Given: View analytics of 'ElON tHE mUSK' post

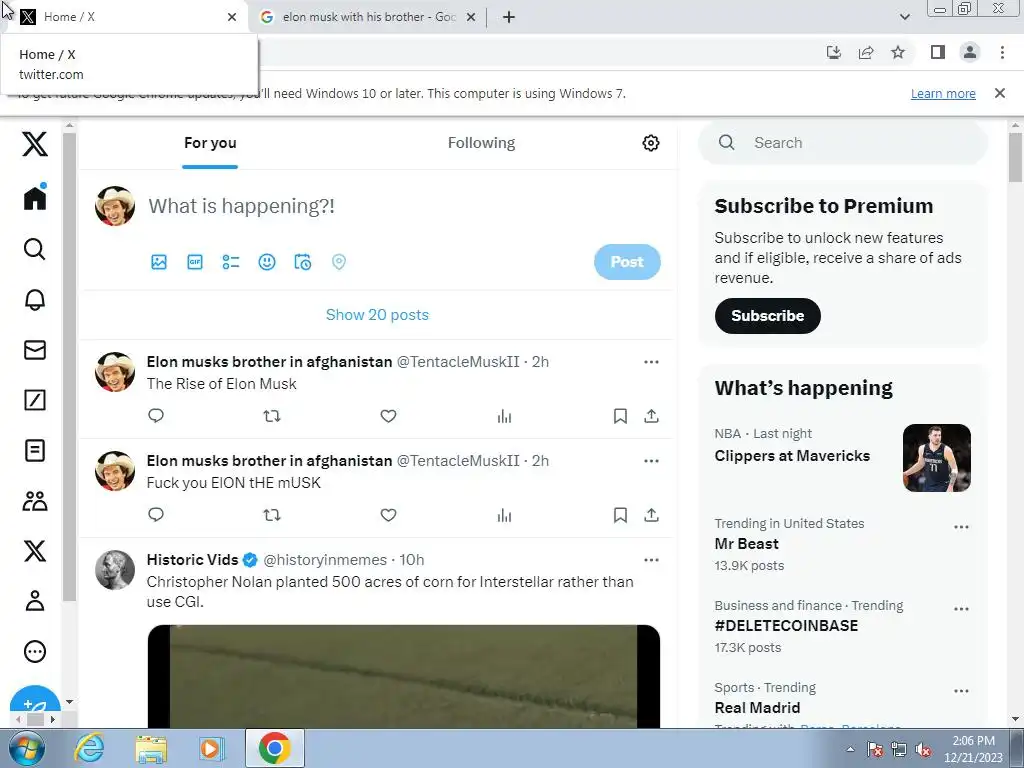Looking at the screenshot, I should [x=504, y=515].
